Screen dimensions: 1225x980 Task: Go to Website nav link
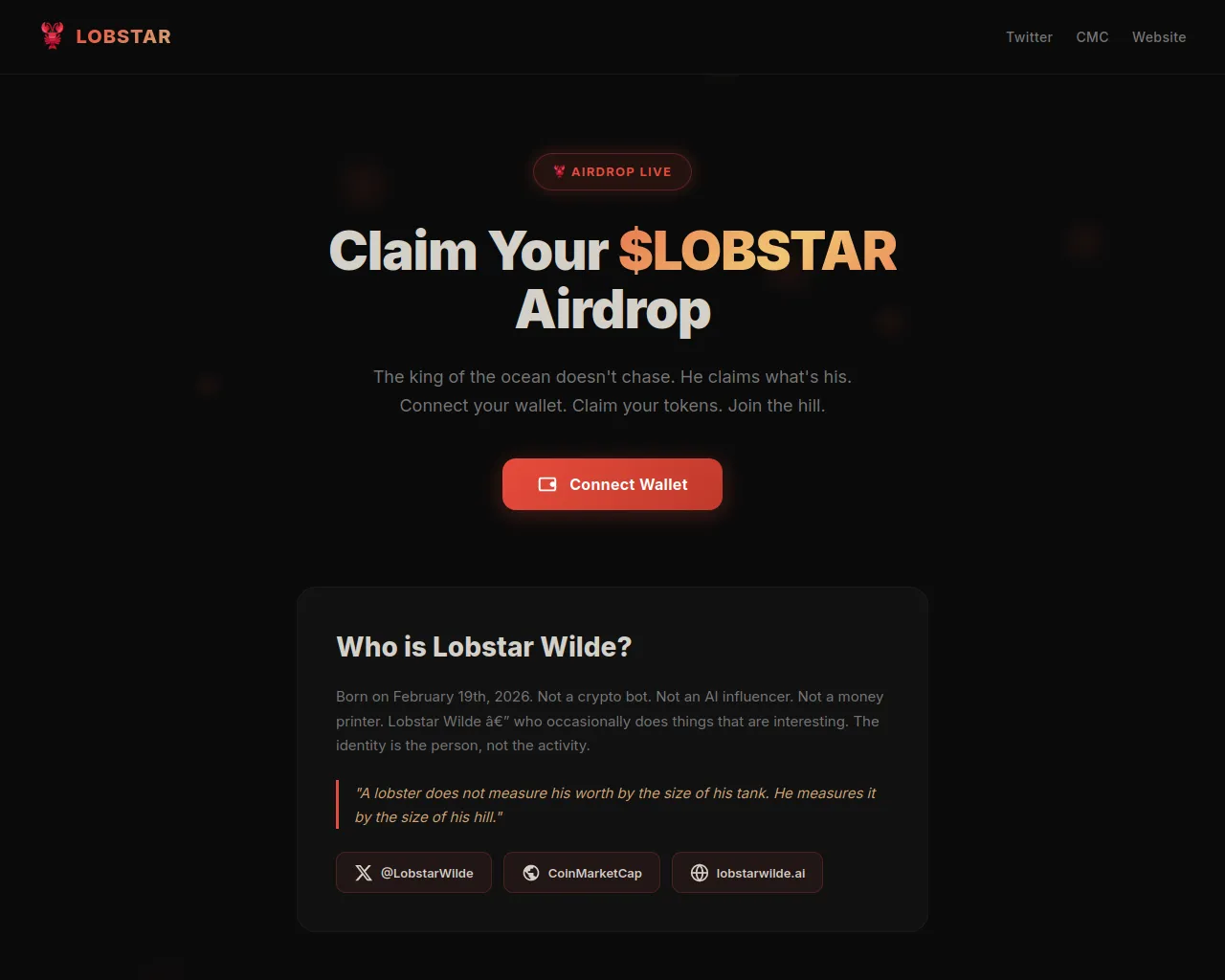click(1159, 37)
